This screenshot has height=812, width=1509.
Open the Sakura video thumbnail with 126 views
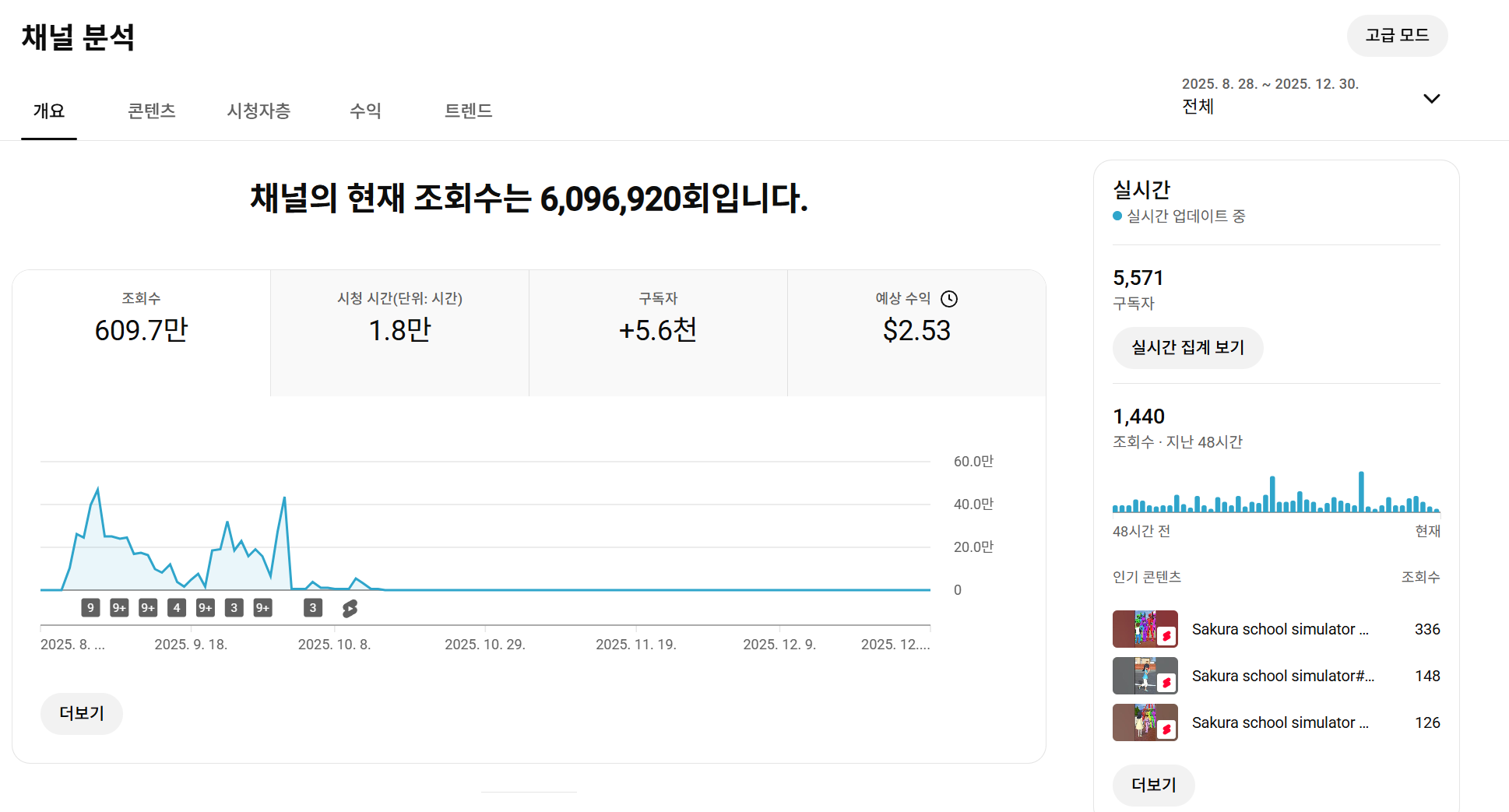[1145, 722]
